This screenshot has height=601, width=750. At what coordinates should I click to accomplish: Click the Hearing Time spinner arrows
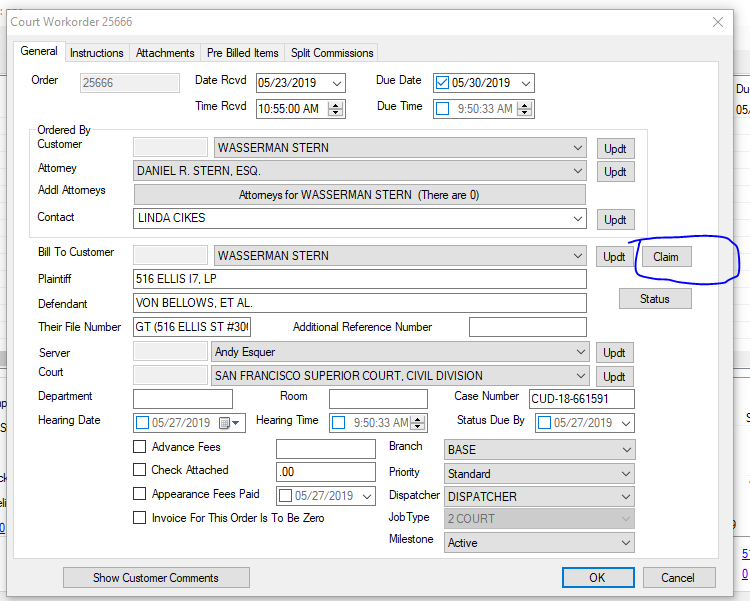tap(418, 423)
